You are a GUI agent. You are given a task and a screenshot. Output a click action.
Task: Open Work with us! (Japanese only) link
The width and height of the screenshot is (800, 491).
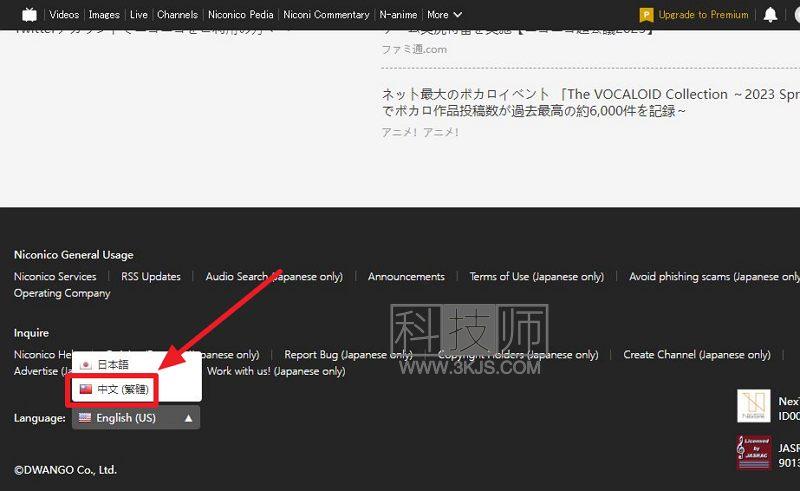click(x=276, y=372)
